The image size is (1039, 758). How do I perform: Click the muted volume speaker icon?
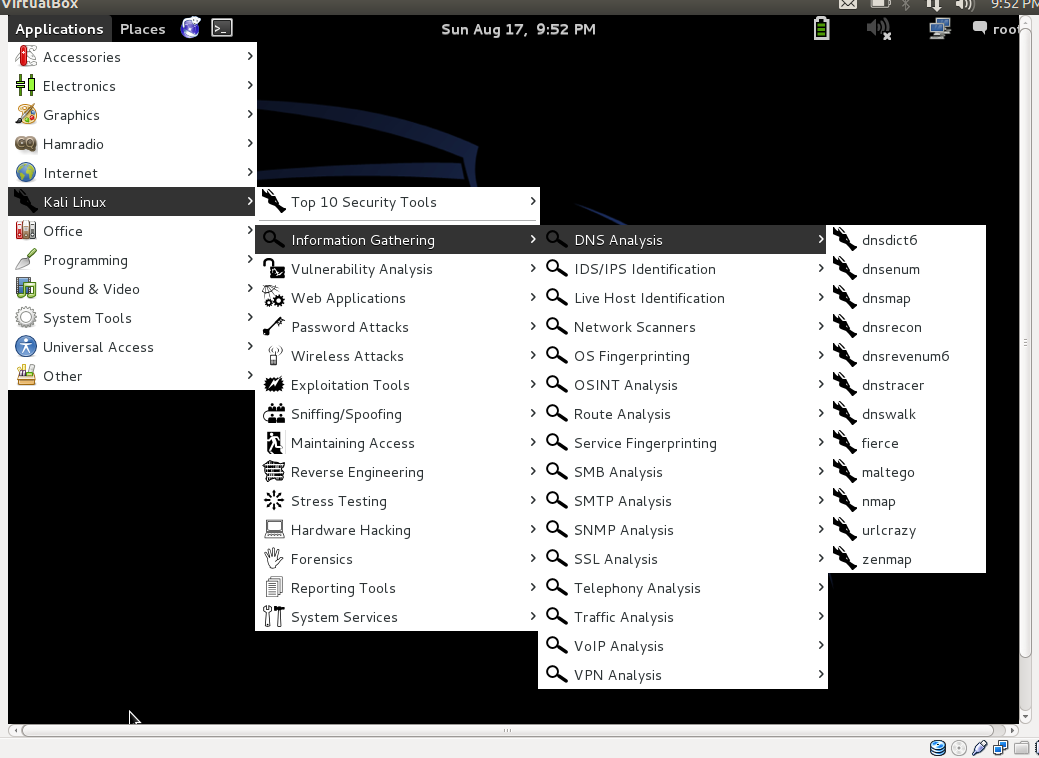click(x=878, y=29)
